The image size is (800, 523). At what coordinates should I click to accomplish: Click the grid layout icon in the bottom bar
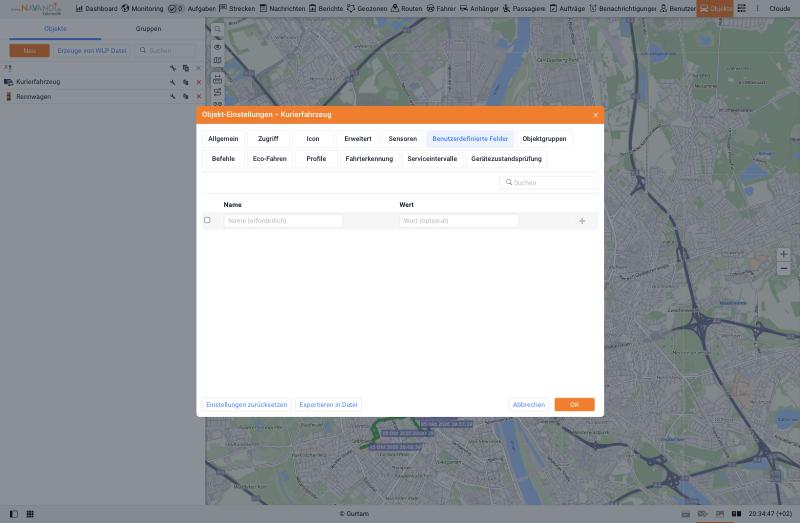pyautogui.click(x=30, y=514)
